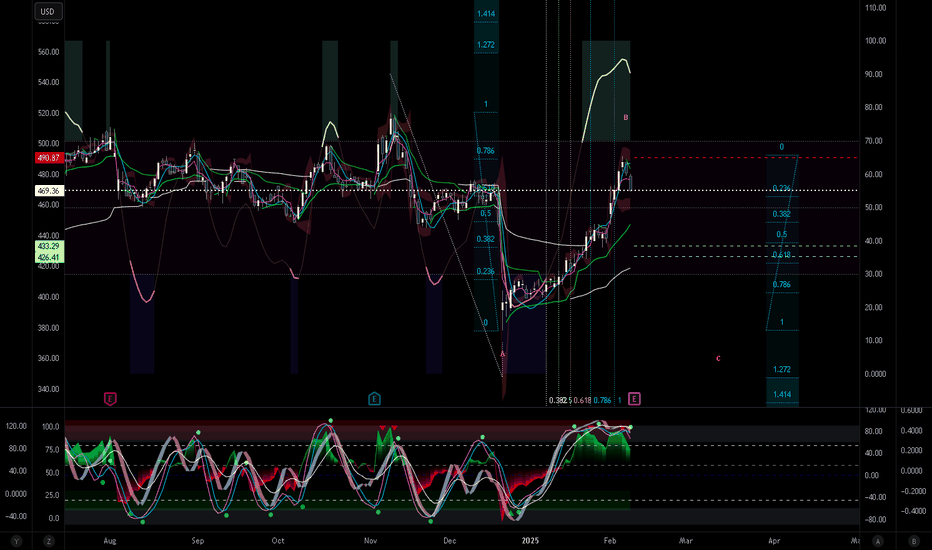The height and width of the screenshot is (550, 932).
Task: Click the Aug label on the time axis
Action: 110,540
